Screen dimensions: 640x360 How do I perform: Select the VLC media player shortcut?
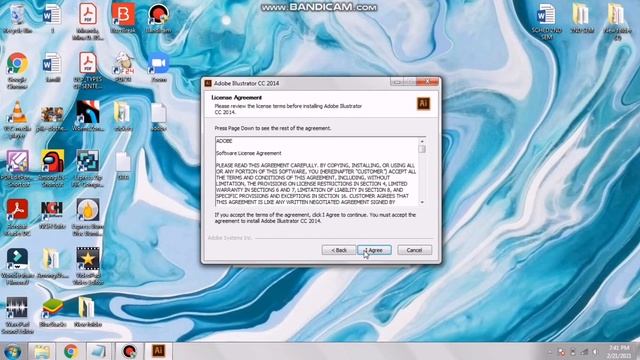pos(17,119)
